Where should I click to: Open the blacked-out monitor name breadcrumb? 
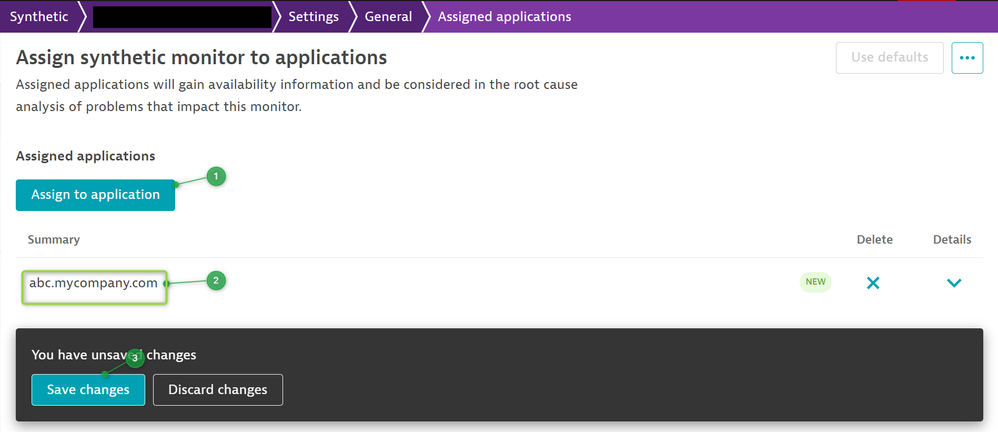(181, 16)
